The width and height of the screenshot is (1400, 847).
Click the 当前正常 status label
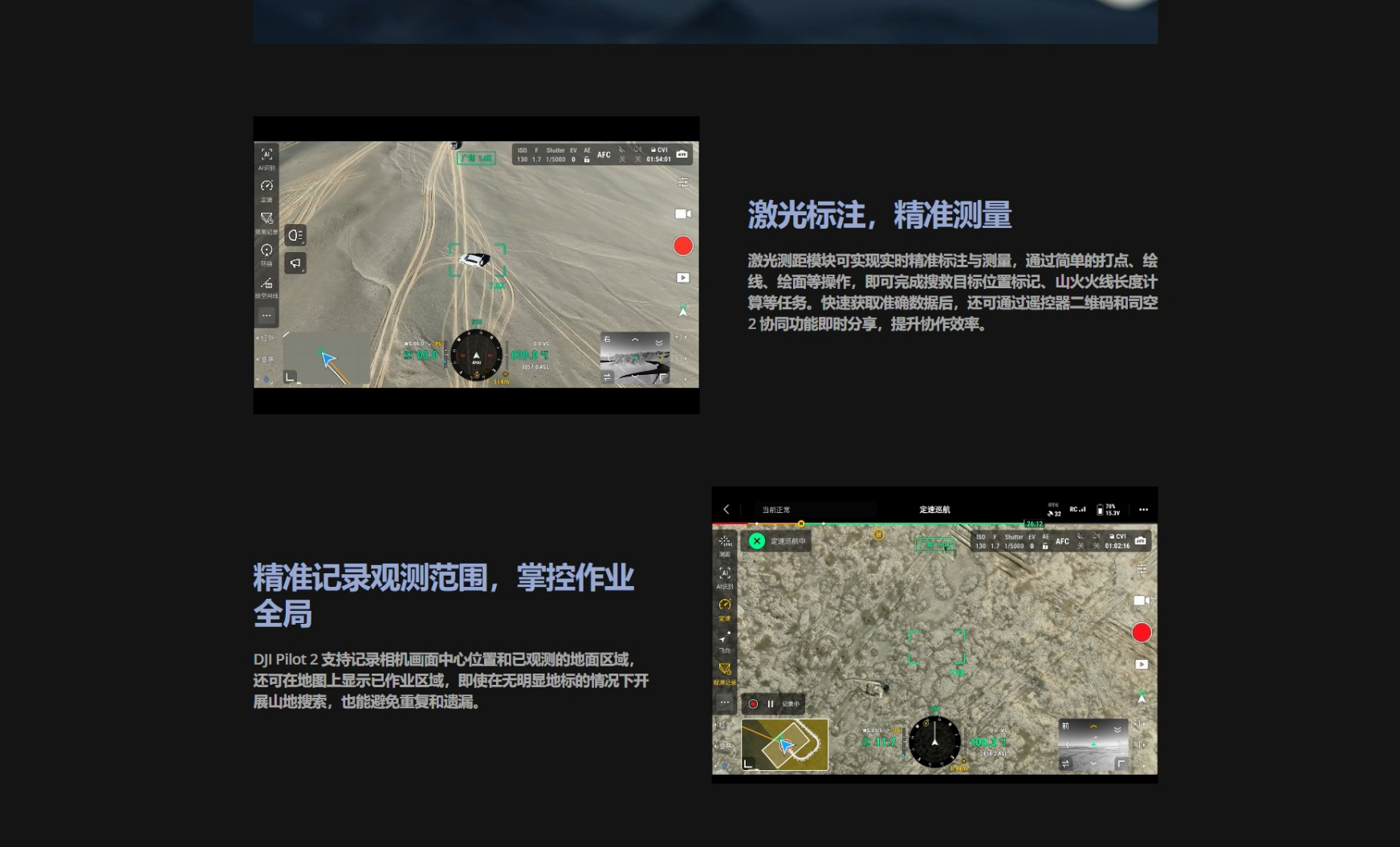pyautogui.click(x=776, y=510)
